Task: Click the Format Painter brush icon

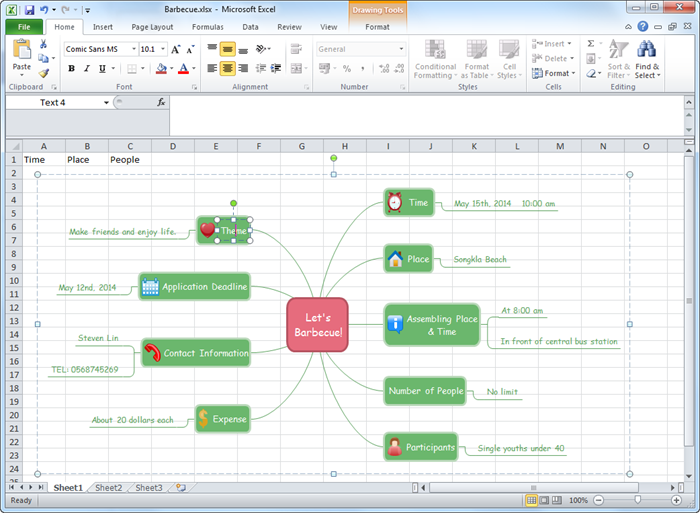Action: (44, 73)
